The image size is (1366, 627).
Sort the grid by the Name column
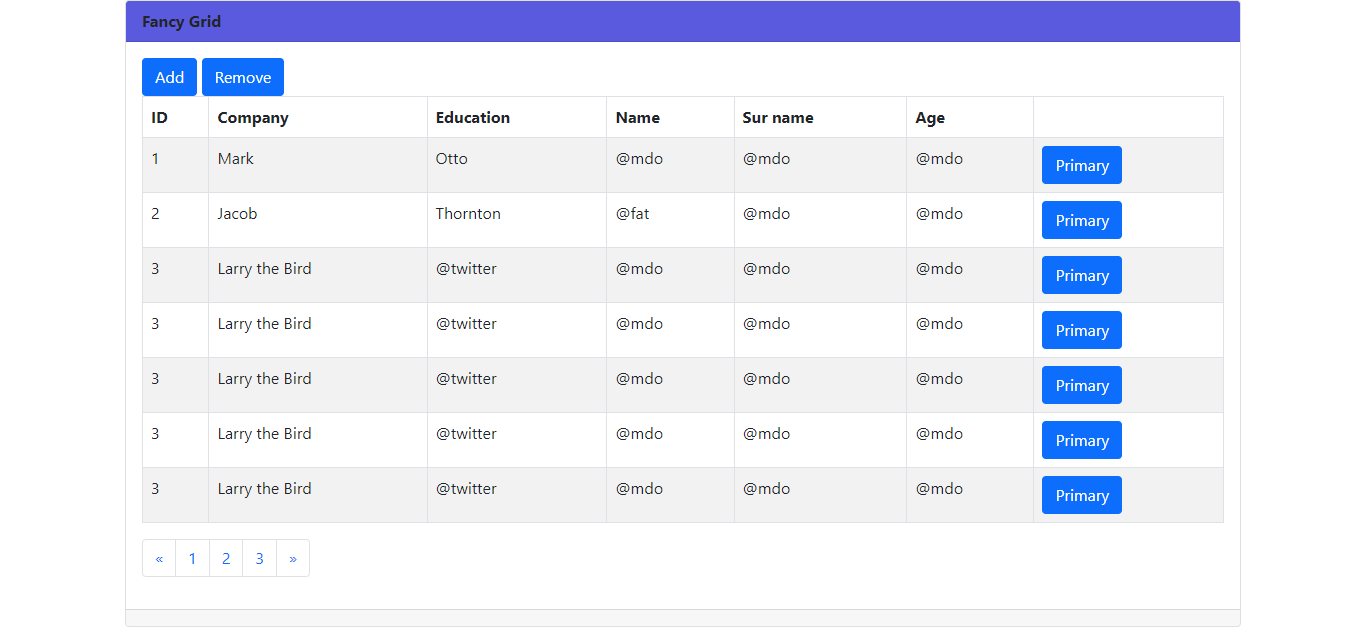[x=637, y=117]
